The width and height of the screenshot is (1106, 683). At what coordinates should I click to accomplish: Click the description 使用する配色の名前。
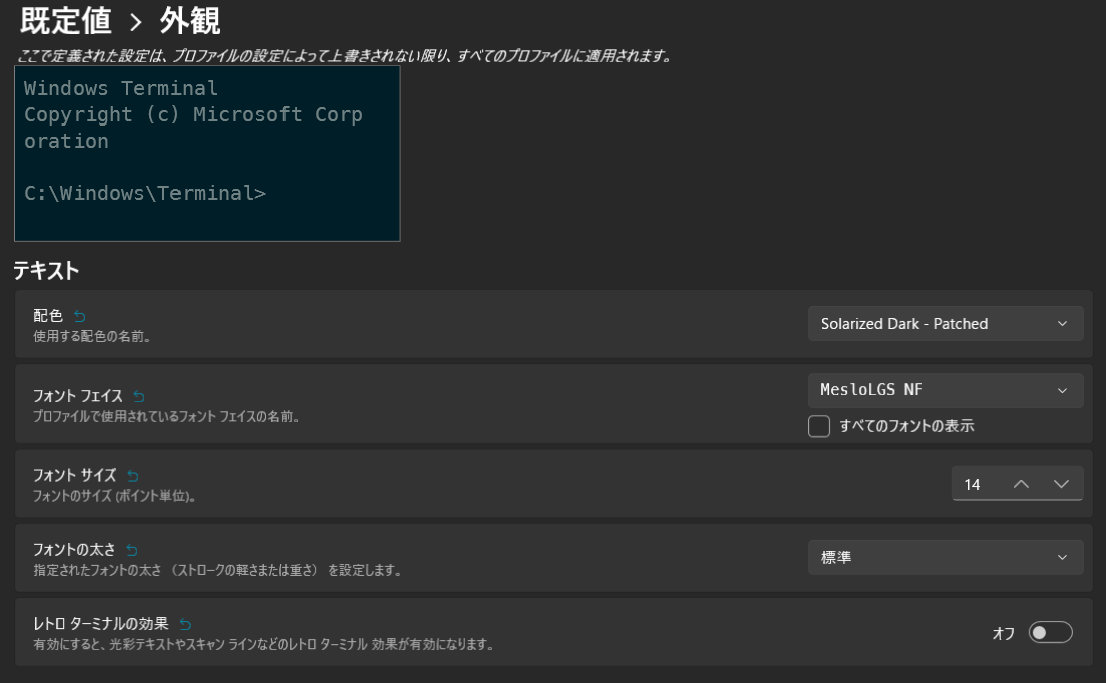[x=92, y=337]
